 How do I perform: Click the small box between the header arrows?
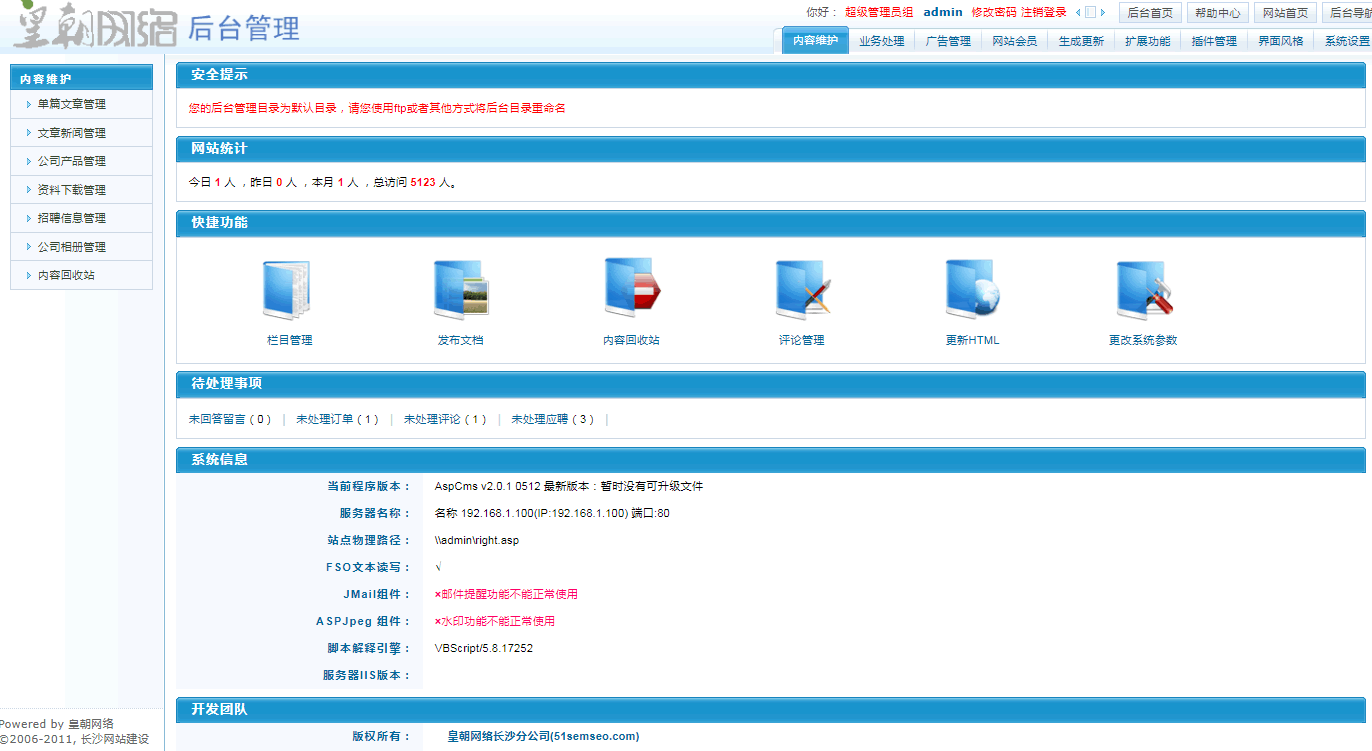[x=1090, y=13]
